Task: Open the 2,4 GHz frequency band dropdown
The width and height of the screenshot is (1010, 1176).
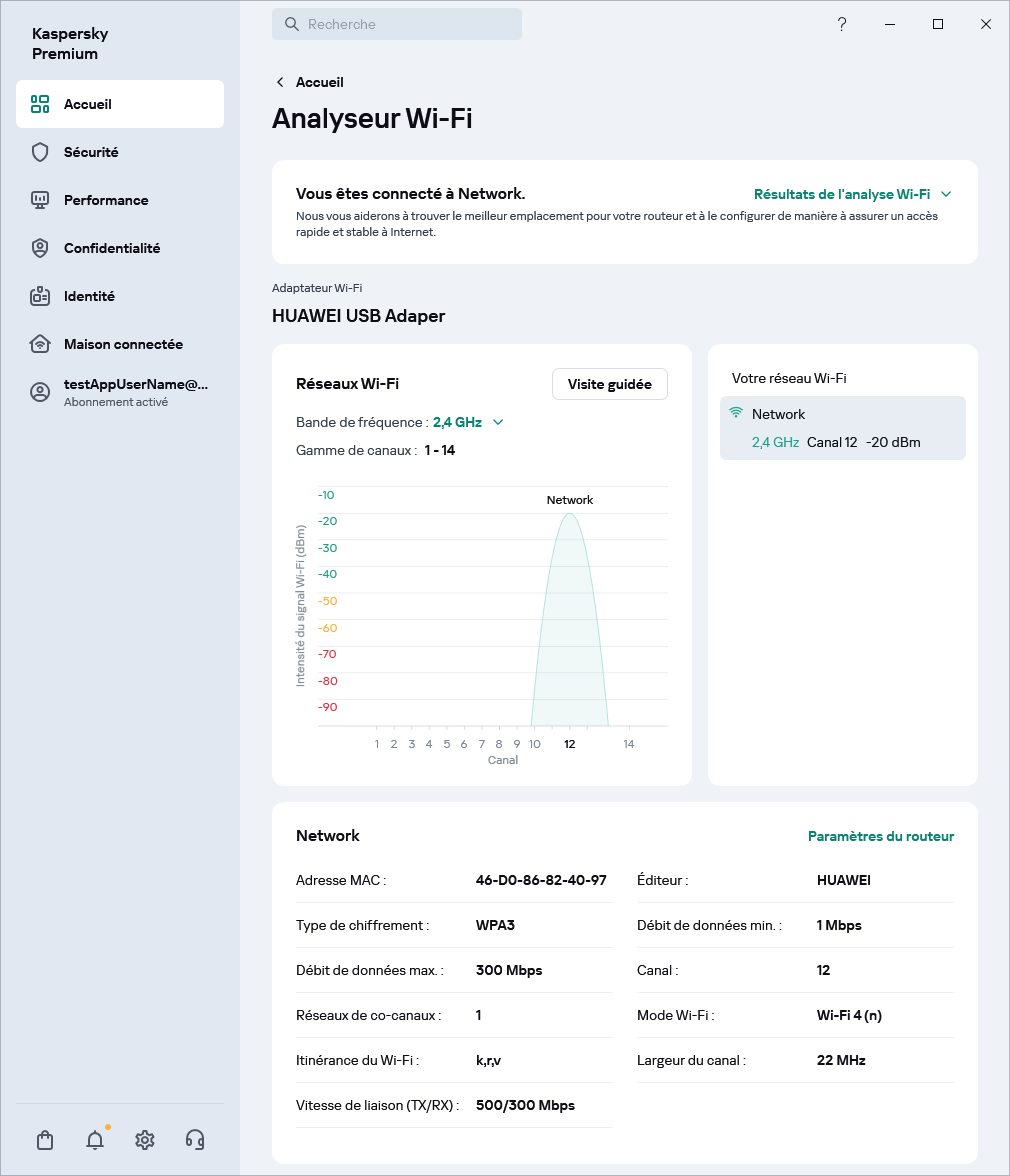Action: click(x=468, y=422)
